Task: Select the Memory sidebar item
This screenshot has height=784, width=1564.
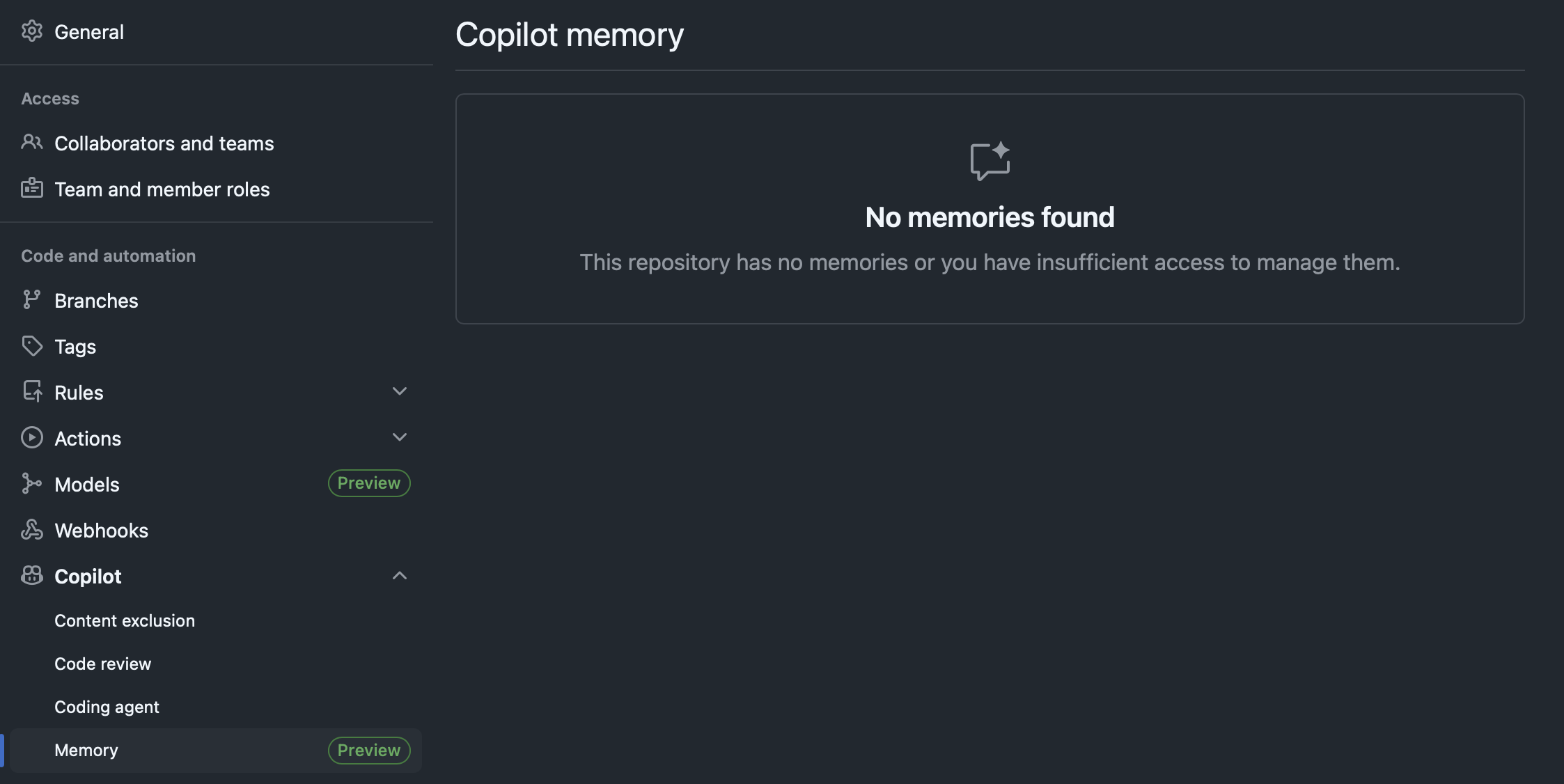Action: tap(86, 750)
